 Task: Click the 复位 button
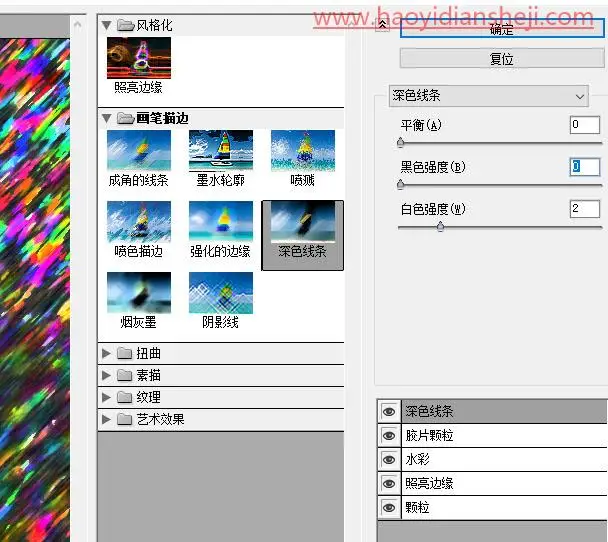point(502,59)
